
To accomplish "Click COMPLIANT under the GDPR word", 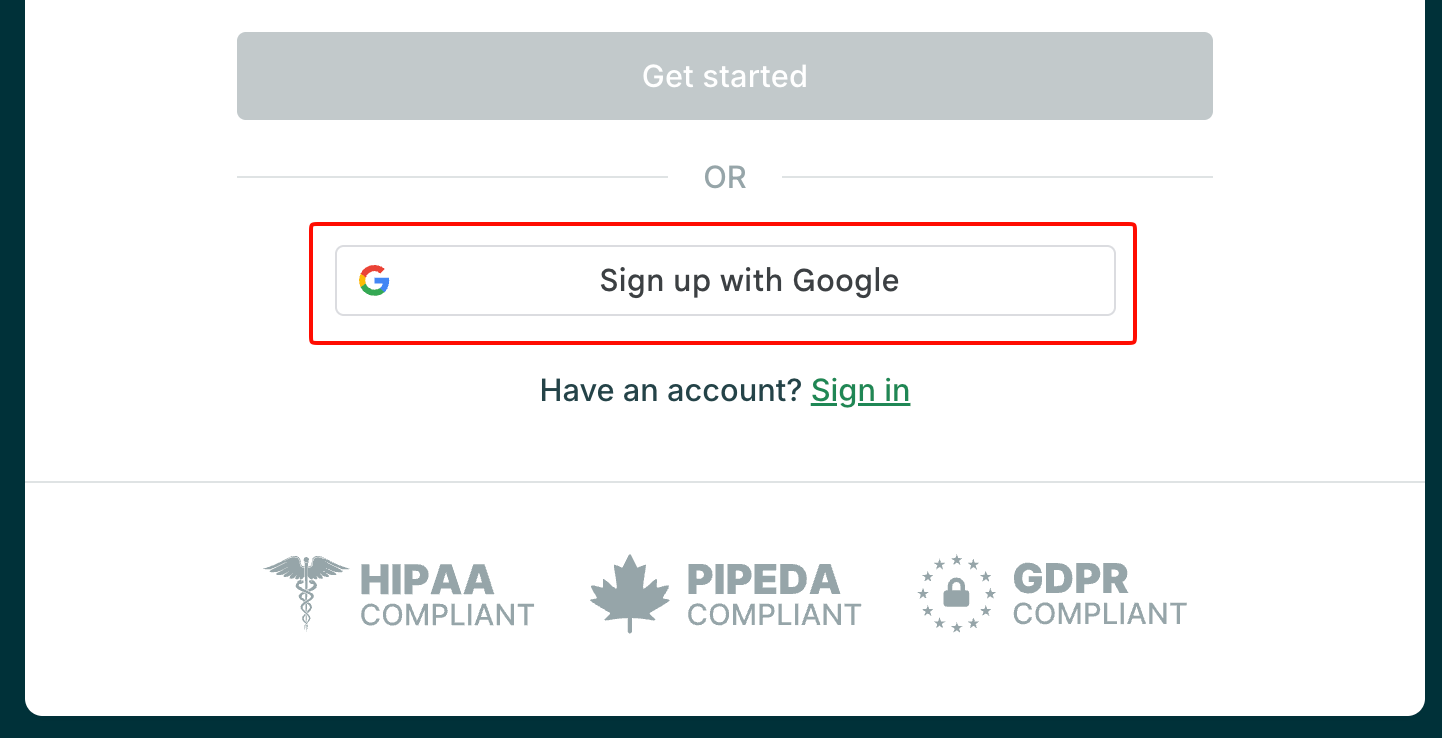I will [x=1099, y=613].
